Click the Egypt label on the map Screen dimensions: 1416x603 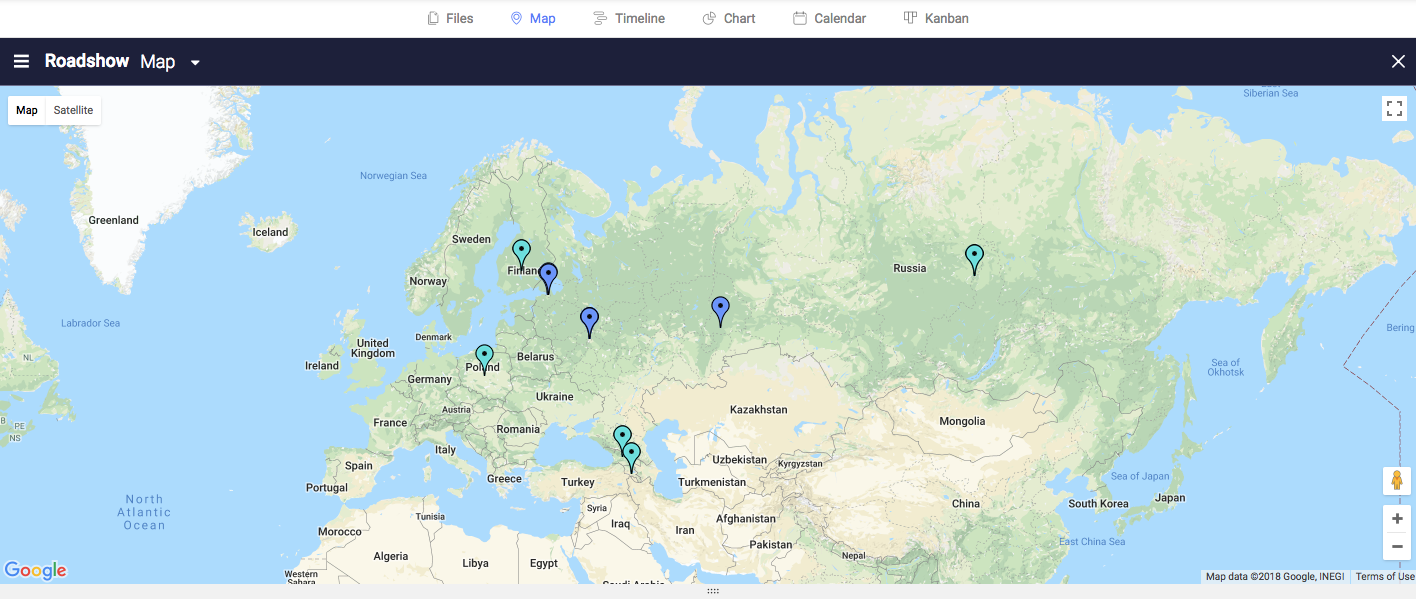(x=544, y=563)
